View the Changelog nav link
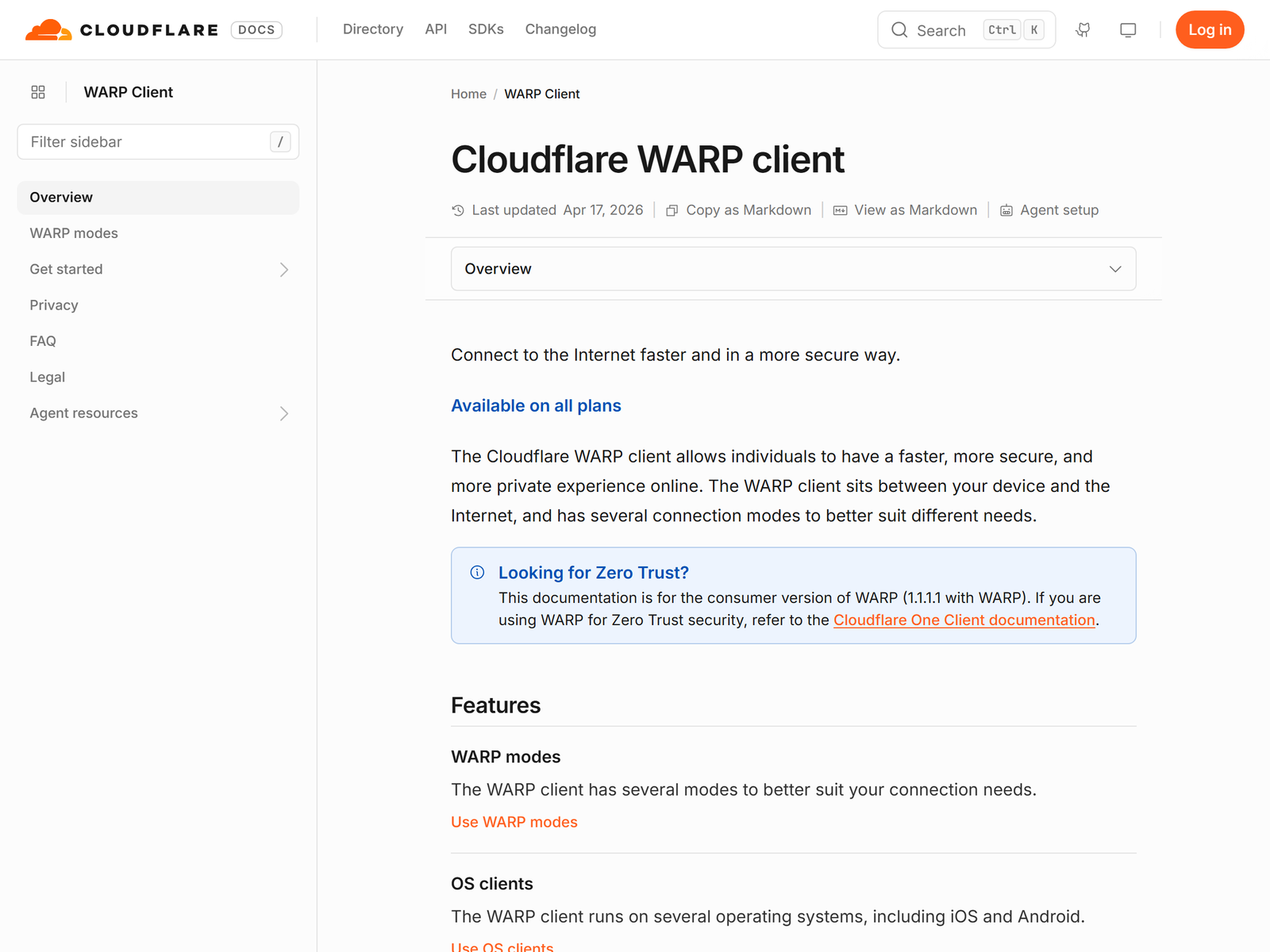 point(560,29)
